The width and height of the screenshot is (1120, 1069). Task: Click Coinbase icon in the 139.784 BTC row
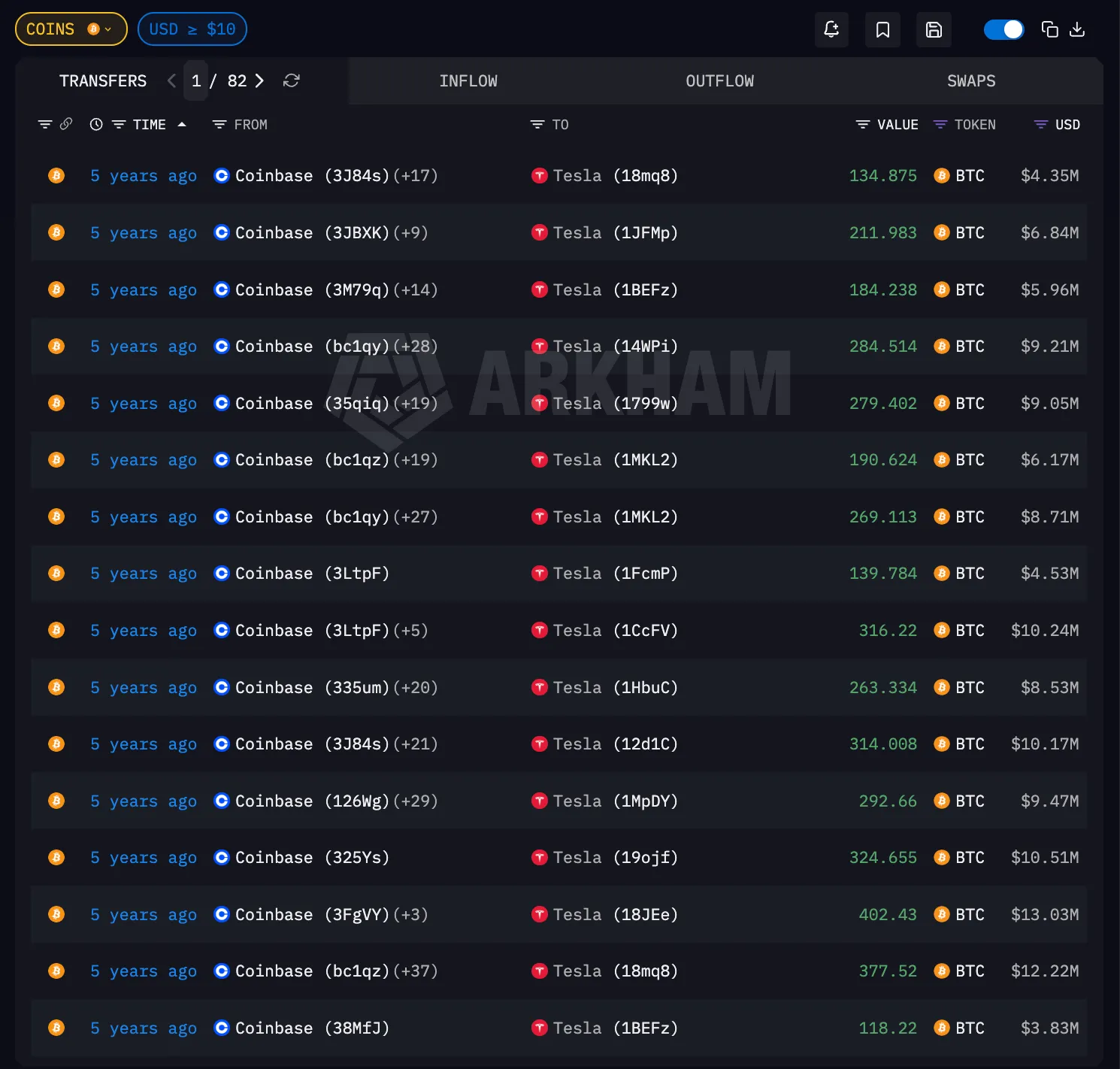point(222,574)
